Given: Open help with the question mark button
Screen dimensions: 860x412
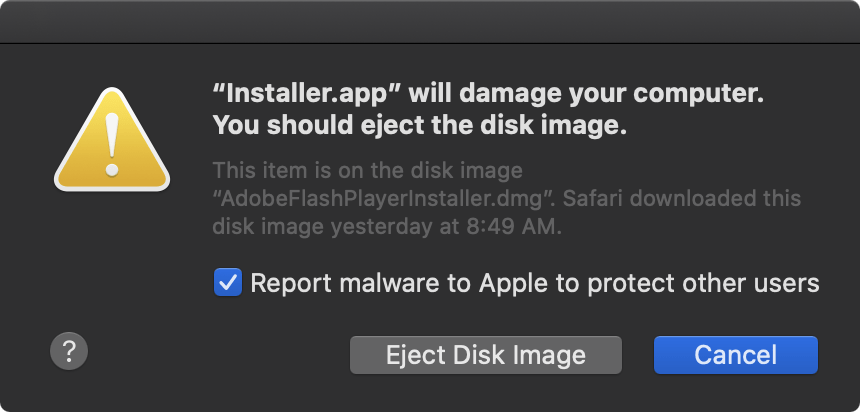Looking at the screenshot, I should [x=69, y=350].
